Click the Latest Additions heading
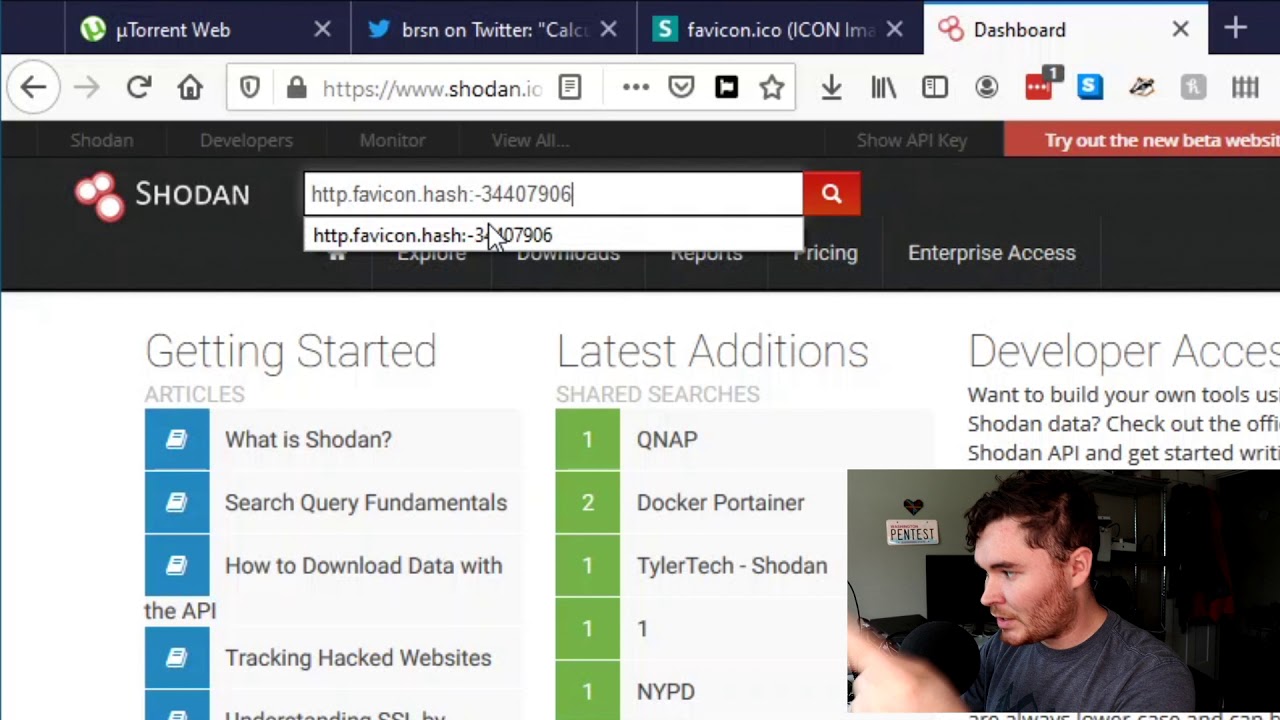 click(x=712, y=351)
